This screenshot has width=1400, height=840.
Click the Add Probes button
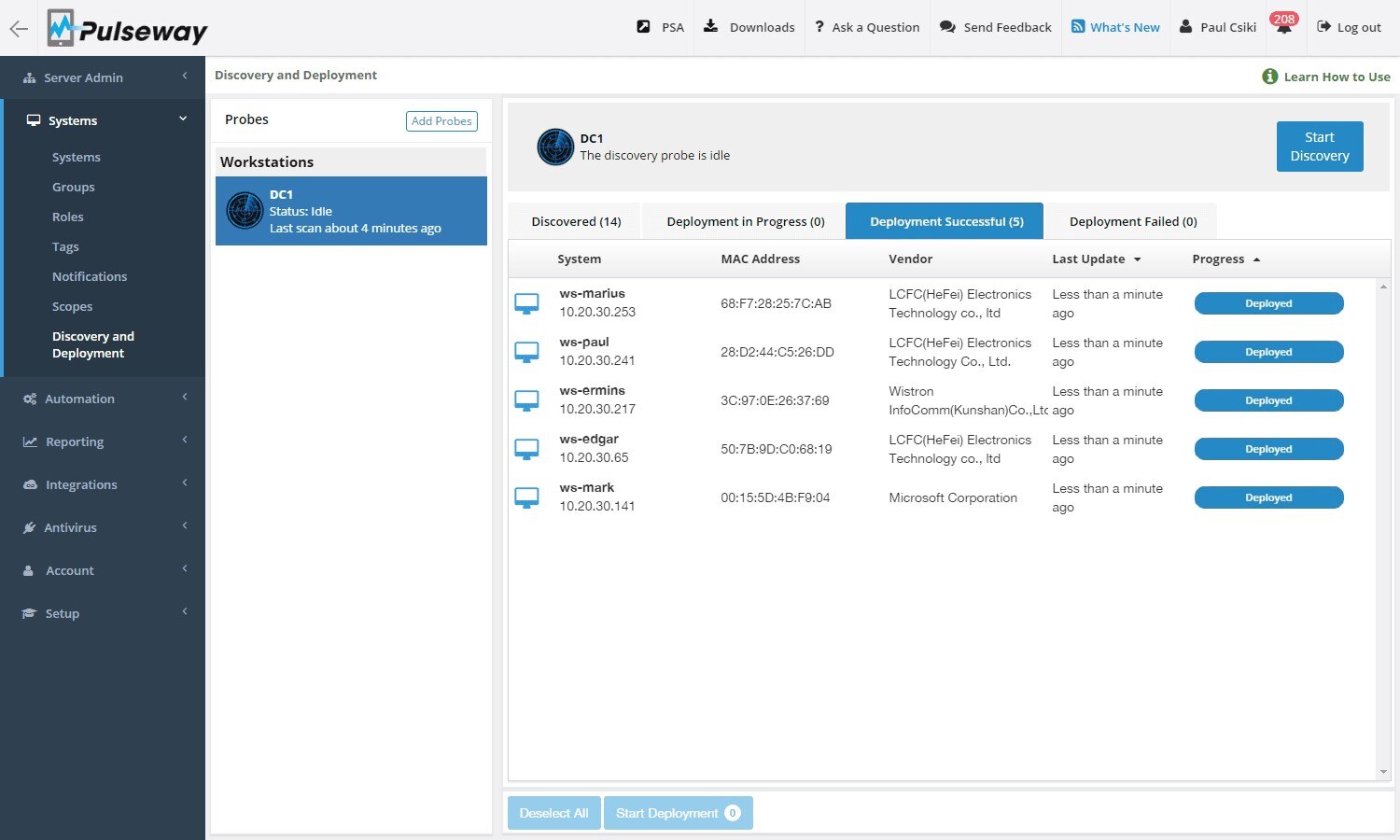pos(441,121)
